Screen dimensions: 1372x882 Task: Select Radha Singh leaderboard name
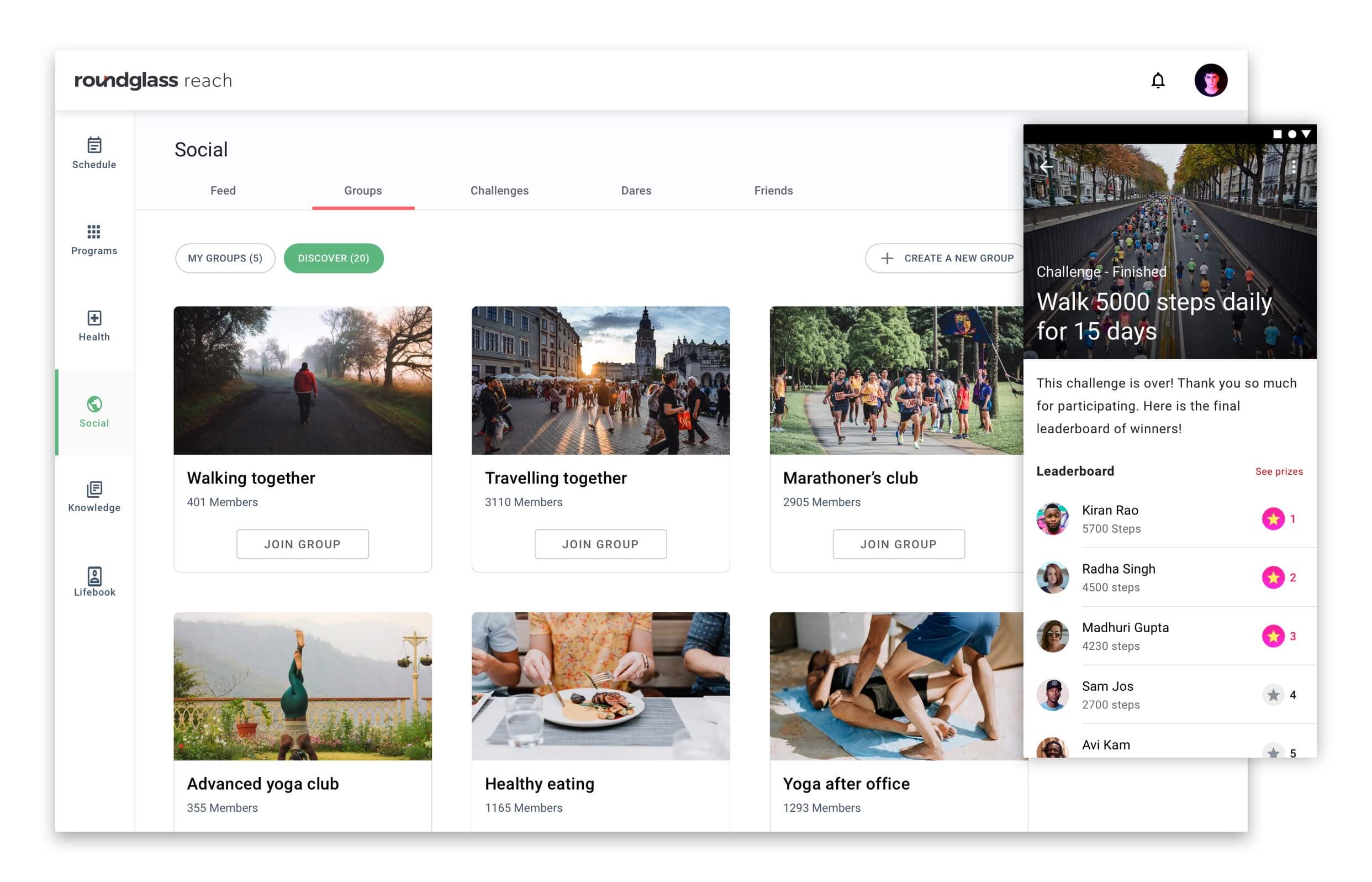click(x=1118, y=569)
